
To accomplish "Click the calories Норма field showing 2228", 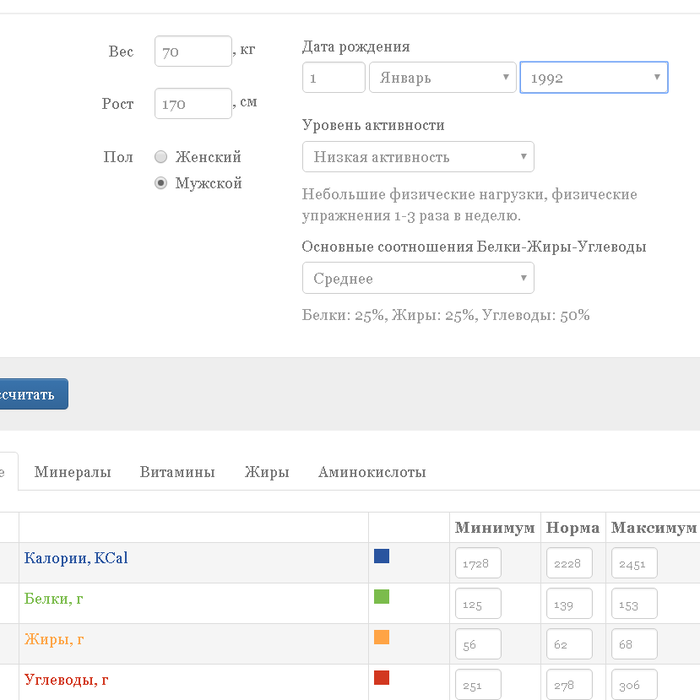I will (x=569, y=563).
